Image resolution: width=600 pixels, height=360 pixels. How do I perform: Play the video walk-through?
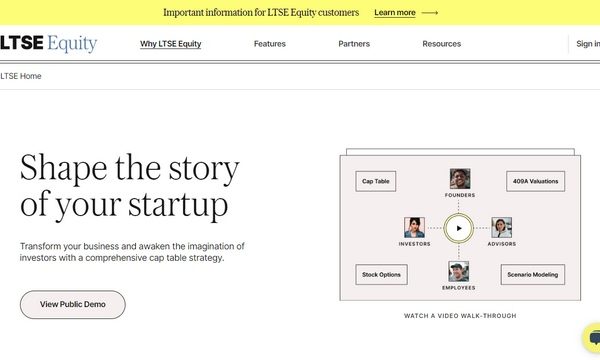[x=458, y=228]
